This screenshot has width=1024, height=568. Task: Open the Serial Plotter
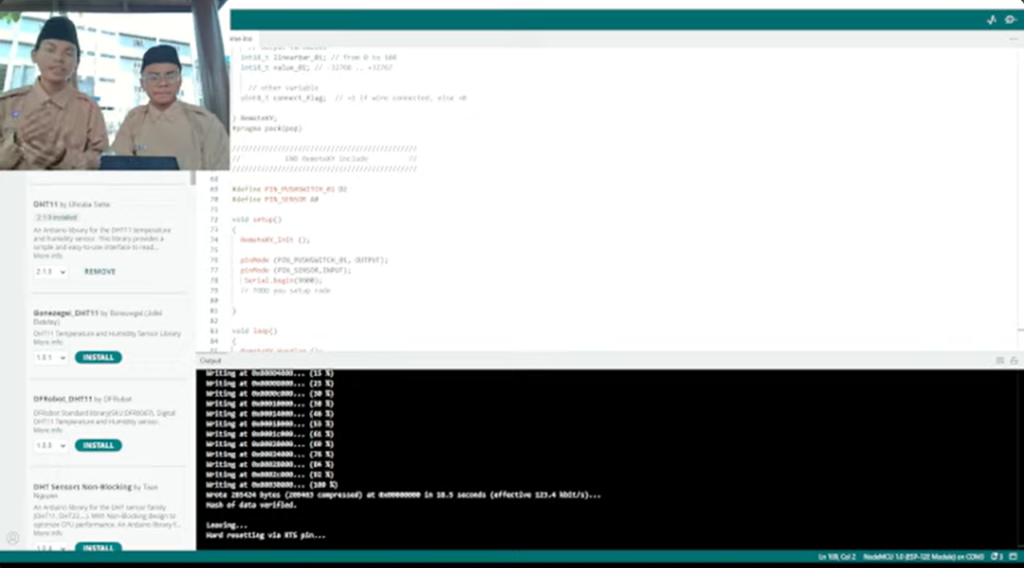(991, 20)
